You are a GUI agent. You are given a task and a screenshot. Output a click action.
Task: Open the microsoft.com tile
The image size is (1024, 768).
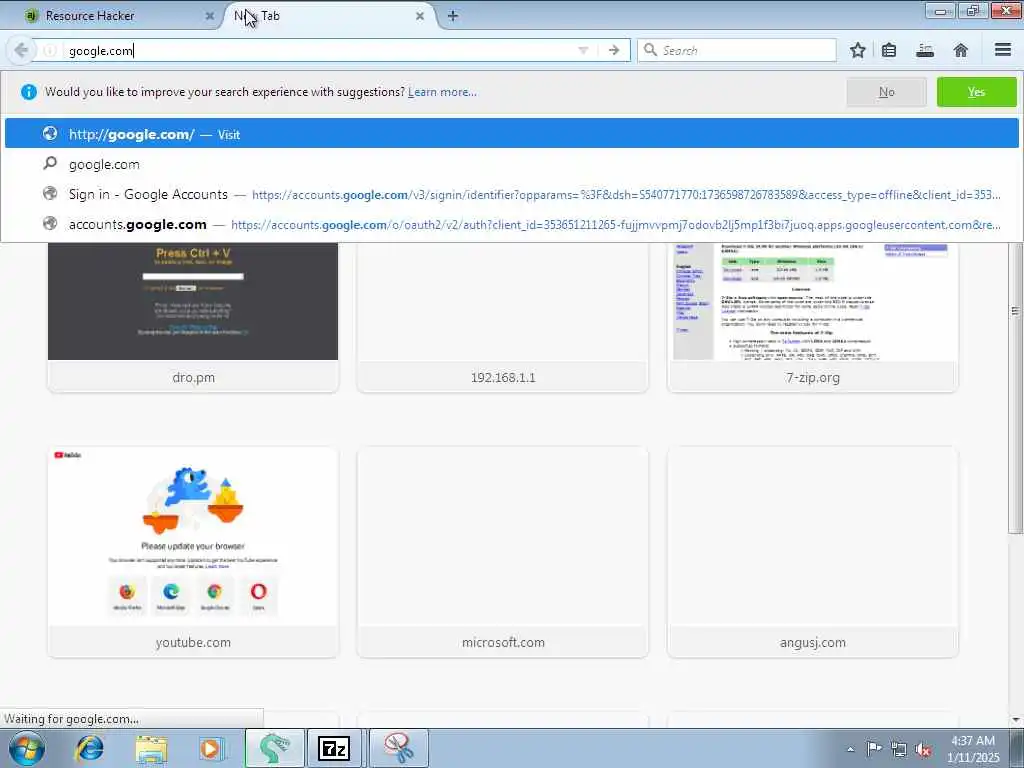[503, 552]
